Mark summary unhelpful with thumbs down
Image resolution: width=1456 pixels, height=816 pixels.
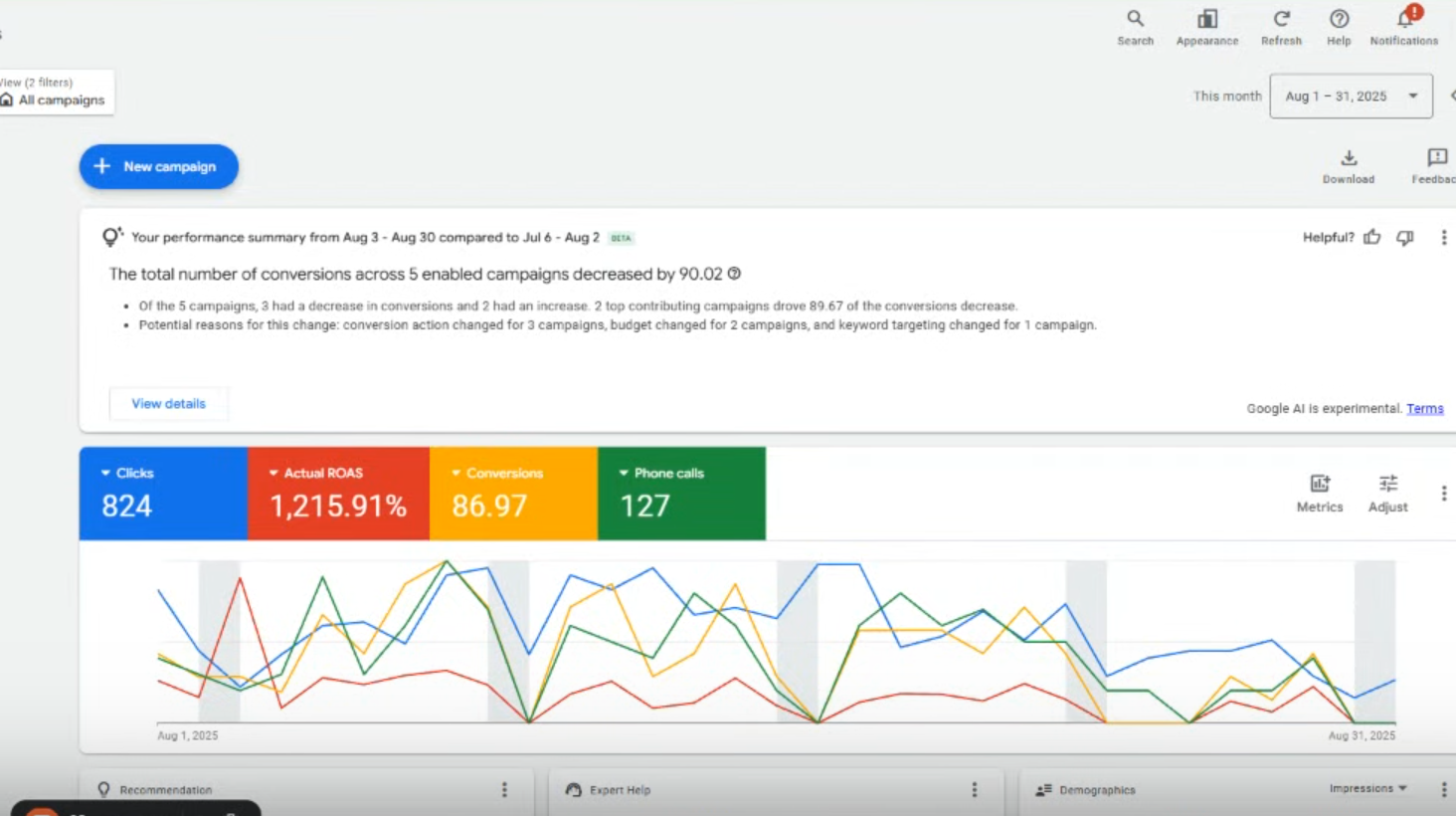click(1404, 237)
